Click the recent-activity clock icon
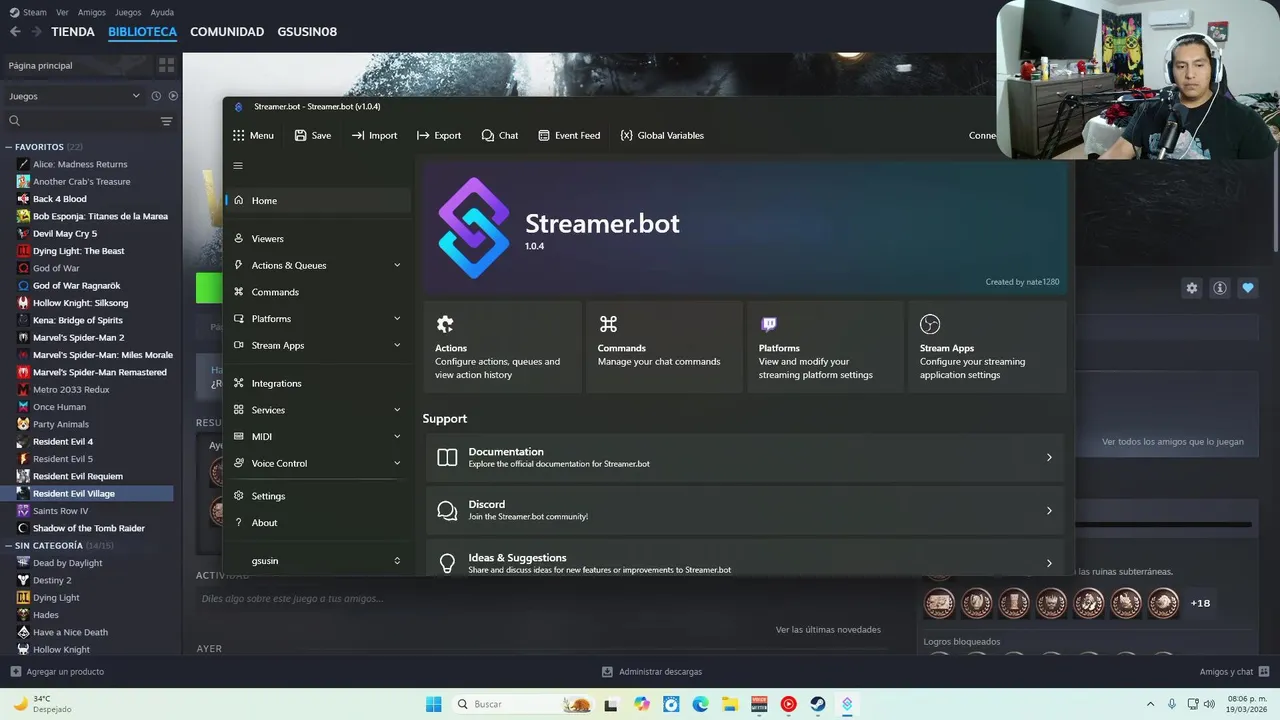 156,96
